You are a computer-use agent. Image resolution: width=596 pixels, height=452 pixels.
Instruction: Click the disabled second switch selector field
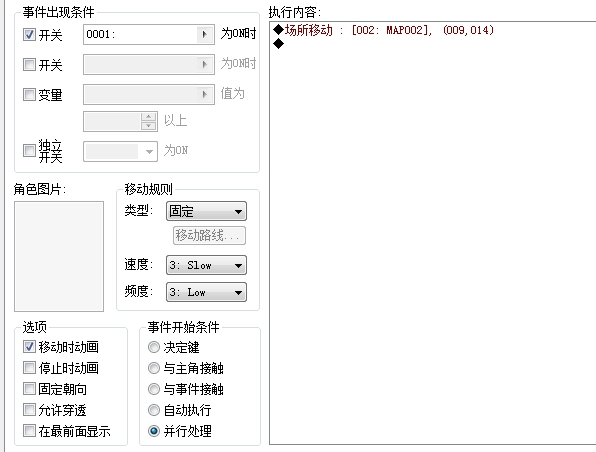click(149, 64)
